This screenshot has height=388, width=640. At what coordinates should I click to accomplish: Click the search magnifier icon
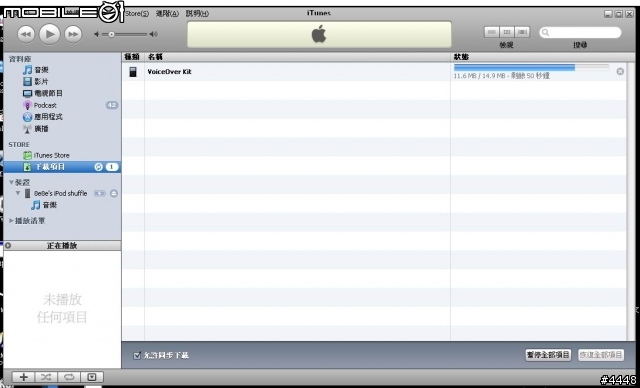(546, 33)
